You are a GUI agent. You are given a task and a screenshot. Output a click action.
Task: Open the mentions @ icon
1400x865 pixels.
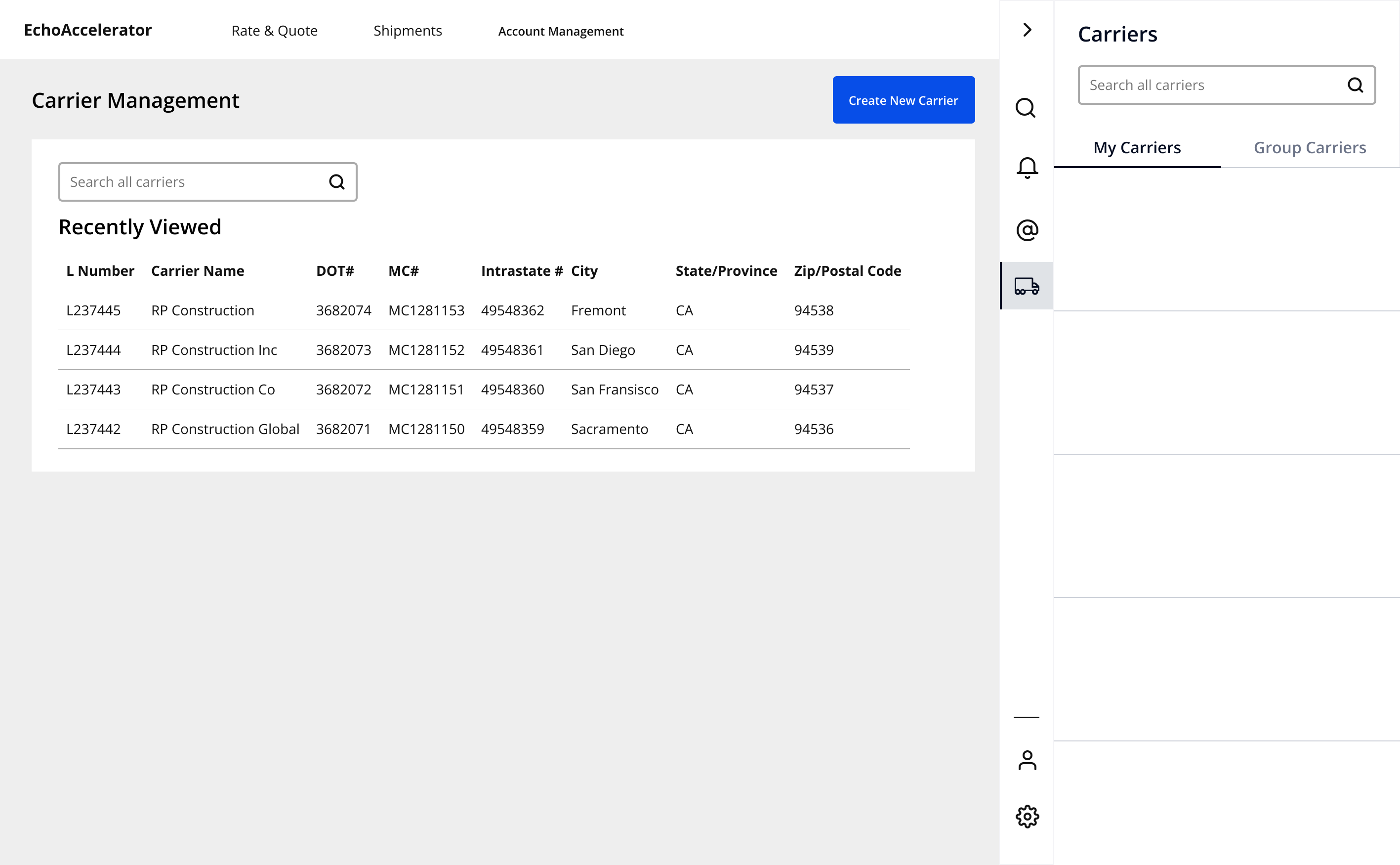[x=1027, y=230]
